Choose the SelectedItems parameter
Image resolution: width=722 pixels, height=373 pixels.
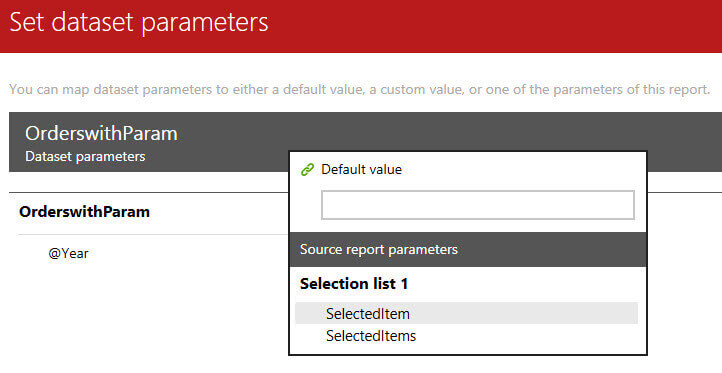point(371,336)
